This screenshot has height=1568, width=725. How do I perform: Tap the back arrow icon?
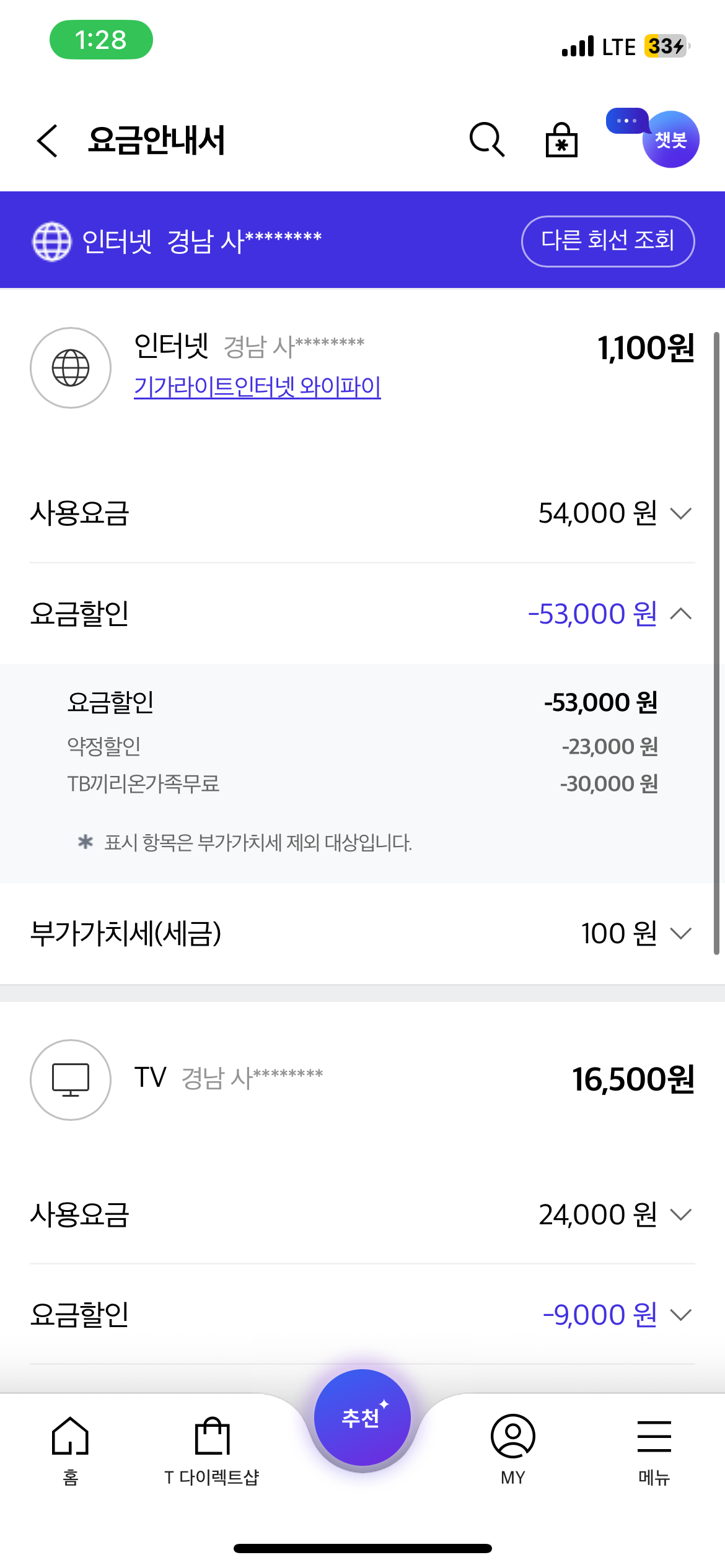(47, 141)
